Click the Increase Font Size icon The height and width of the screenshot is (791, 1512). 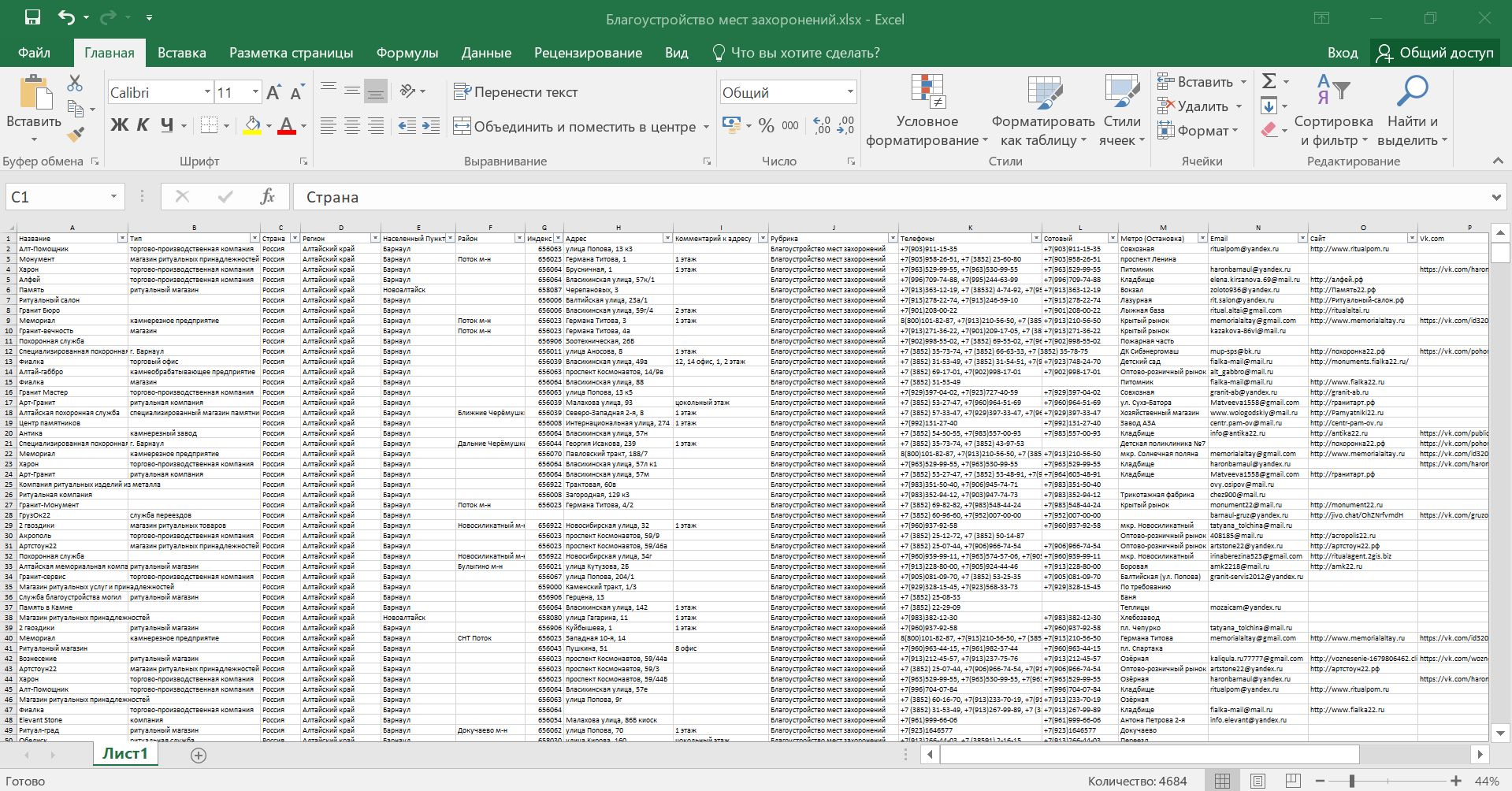point(273,93)
